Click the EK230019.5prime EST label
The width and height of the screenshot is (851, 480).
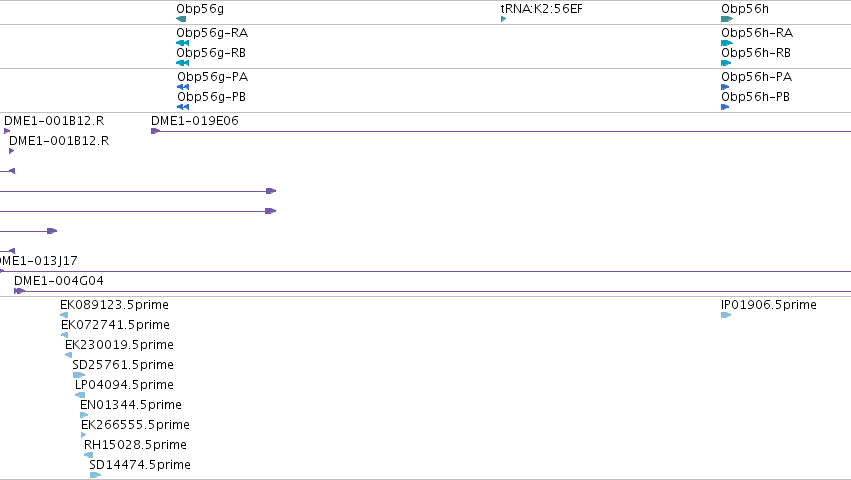(119, 345)
